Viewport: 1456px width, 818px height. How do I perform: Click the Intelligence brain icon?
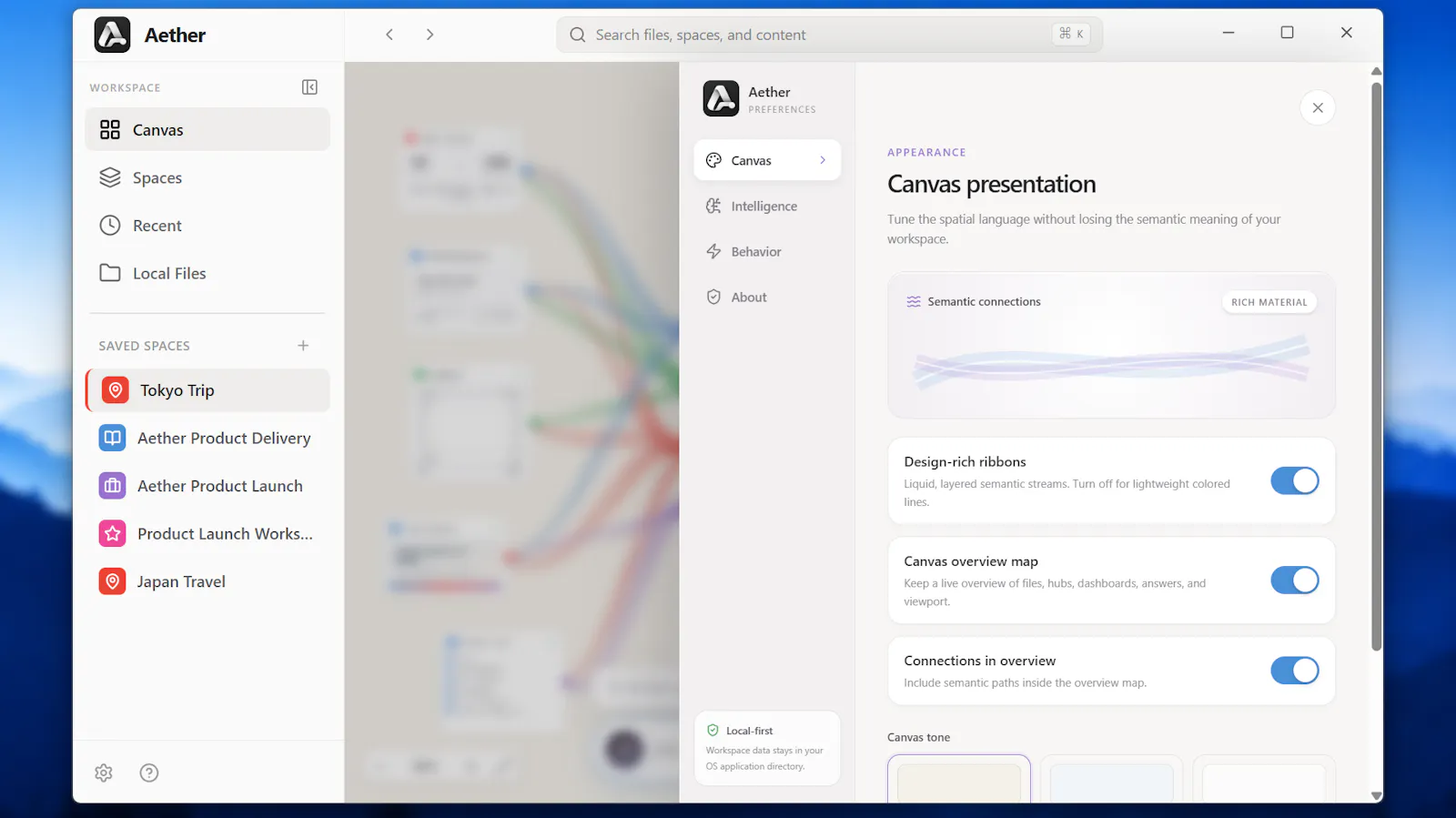pyautogui.click(x=713, y=207)
